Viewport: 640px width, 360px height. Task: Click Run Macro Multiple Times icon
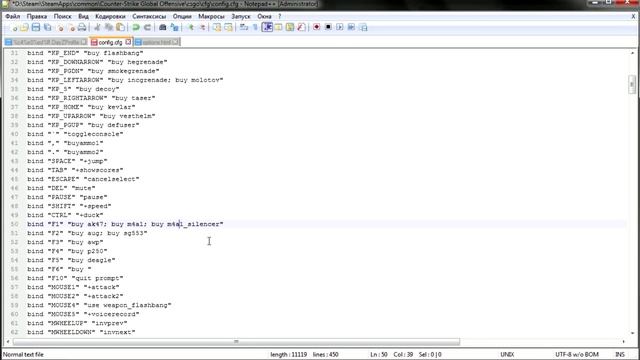[x=351, y=27]
